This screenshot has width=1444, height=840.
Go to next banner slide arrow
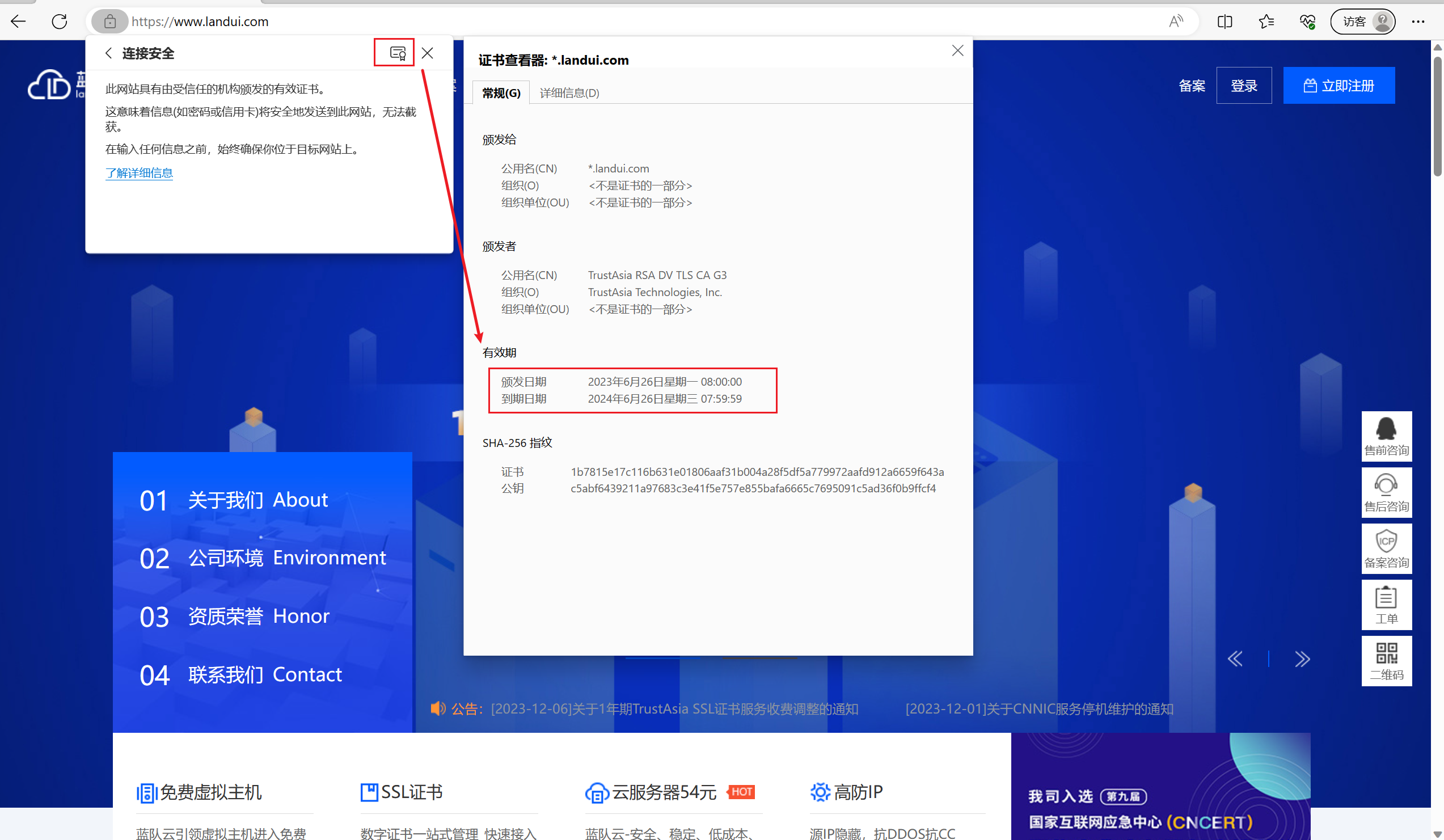(x=1302, y=659)
